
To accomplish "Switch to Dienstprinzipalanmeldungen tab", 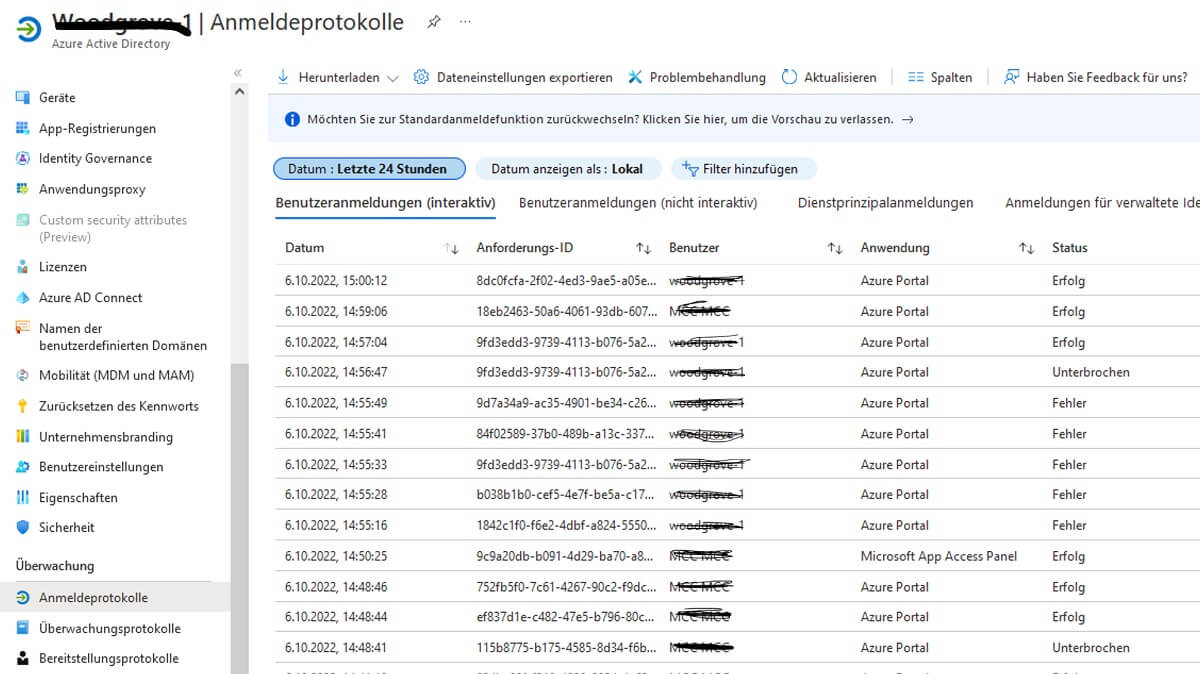I will pyautogui.click(x=885, y=203).
